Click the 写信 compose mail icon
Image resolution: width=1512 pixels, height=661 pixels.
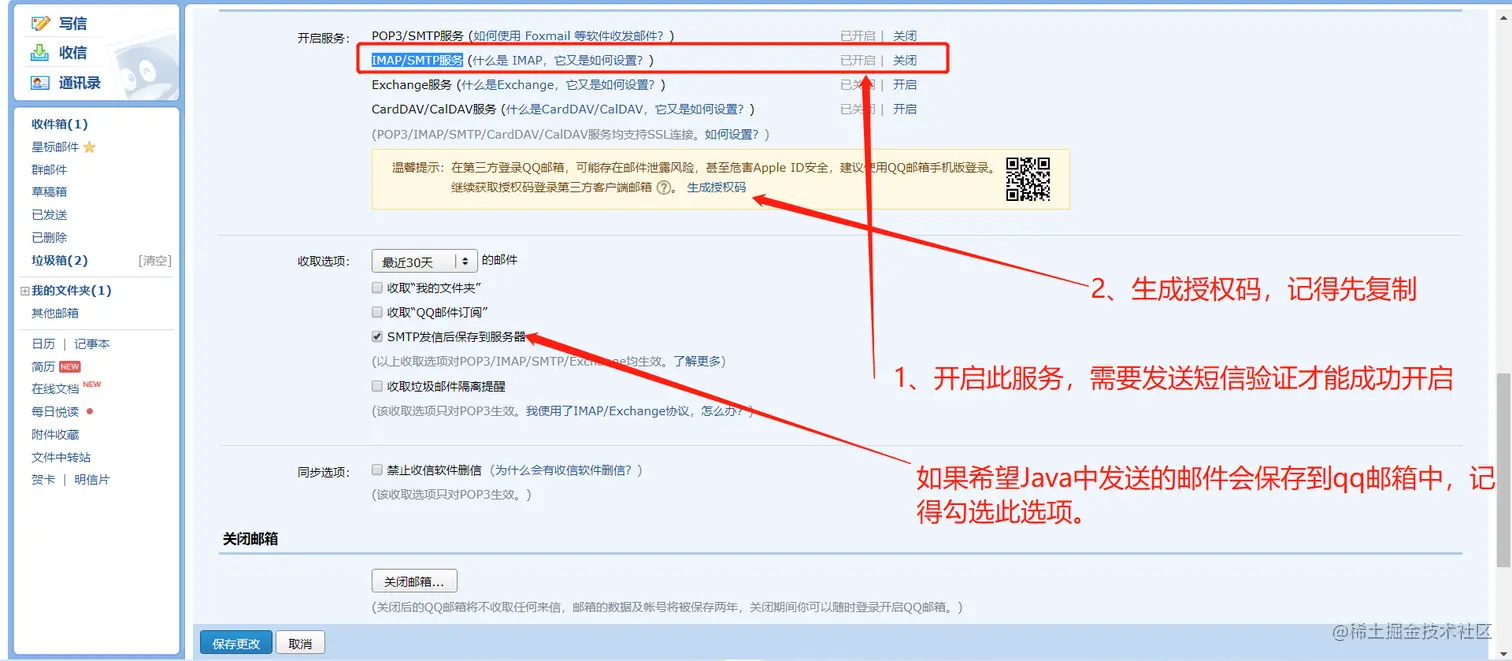coord(40,23)
